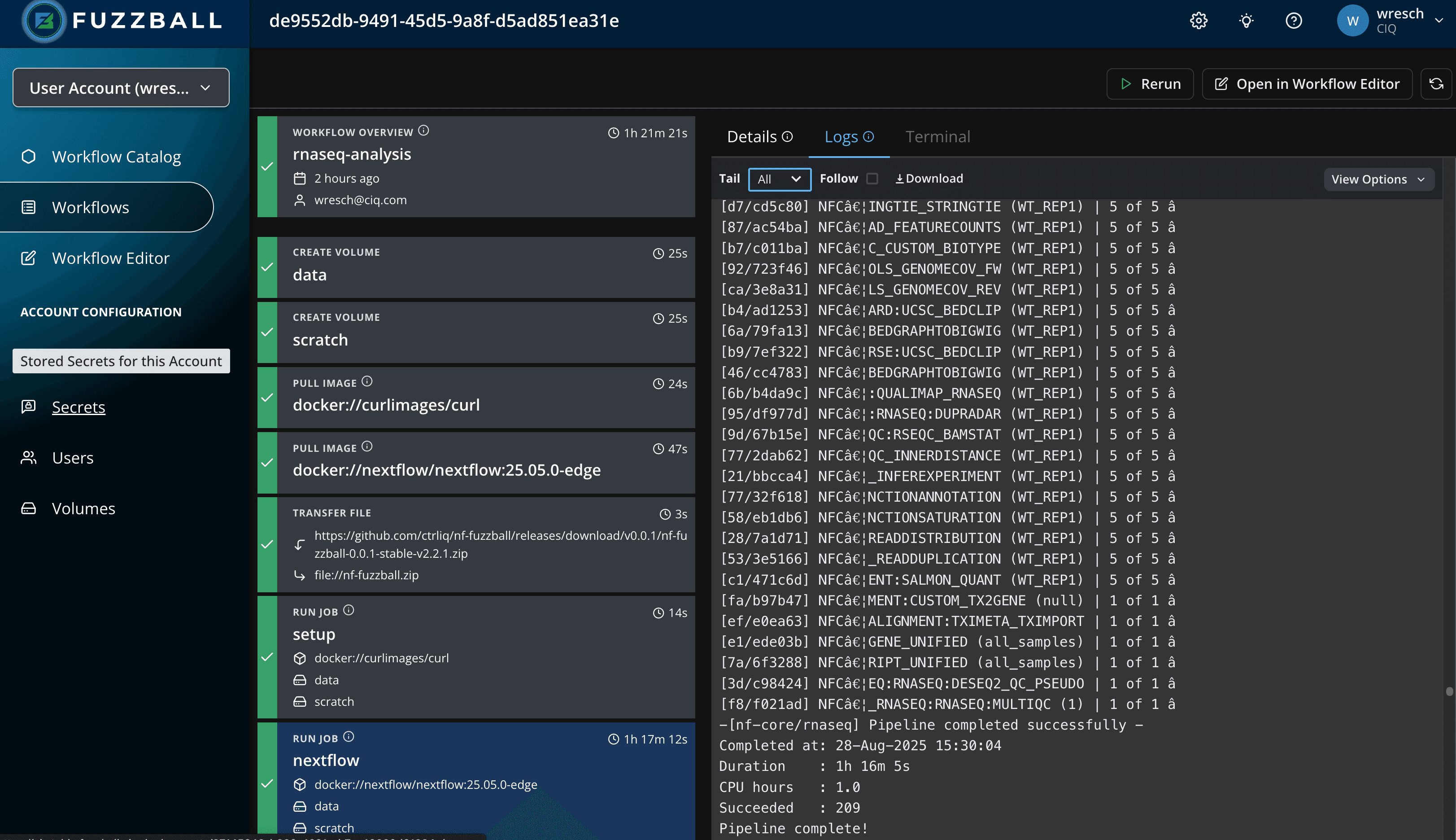Switch to the Terminal tab
This screenshot has height=840, width=1456.
pyautogui.click(x=937, y=137)
